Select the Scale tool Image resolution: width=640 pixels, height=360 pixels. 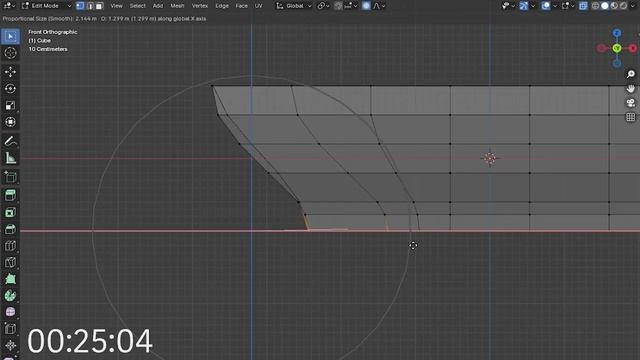(10, 105)
